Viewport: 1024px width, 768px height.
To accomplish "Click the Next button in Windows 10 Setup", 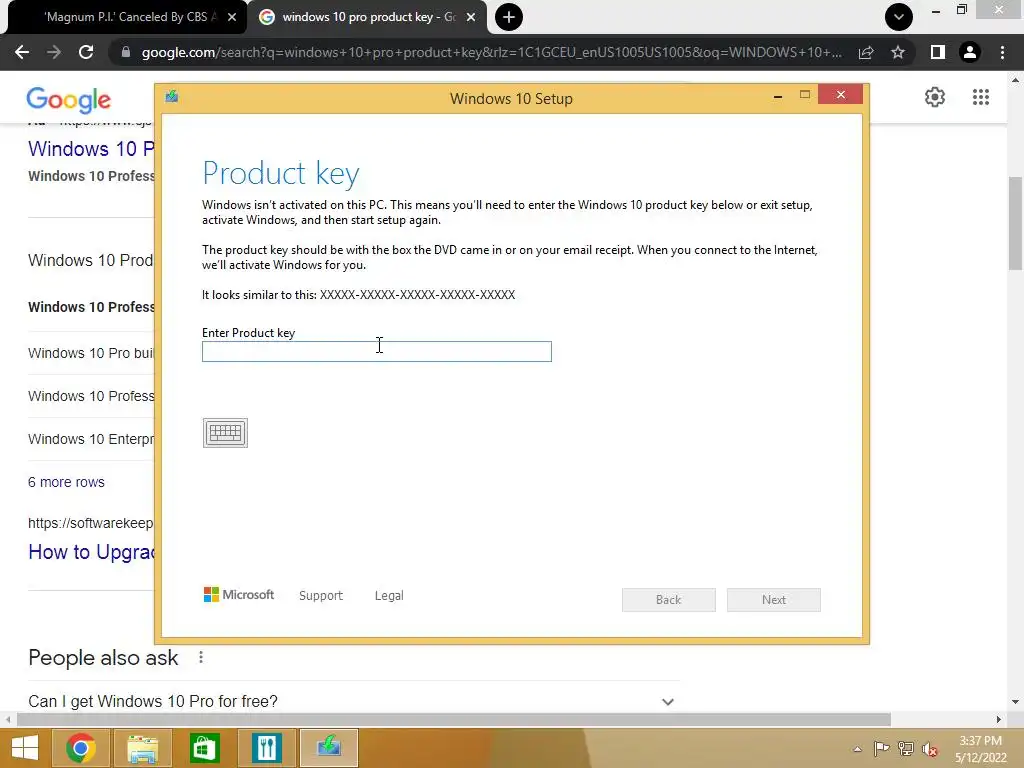I will (774, 600).
